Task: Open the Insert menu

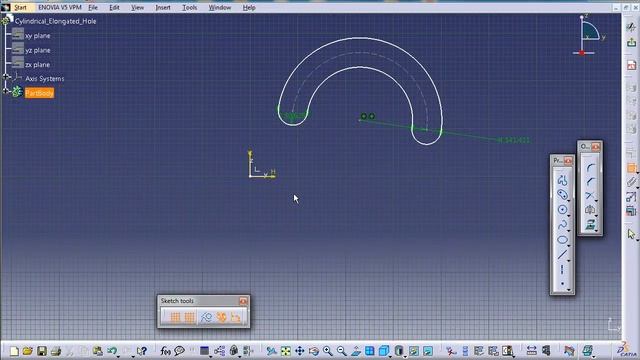Action: [x=163, y=7]
